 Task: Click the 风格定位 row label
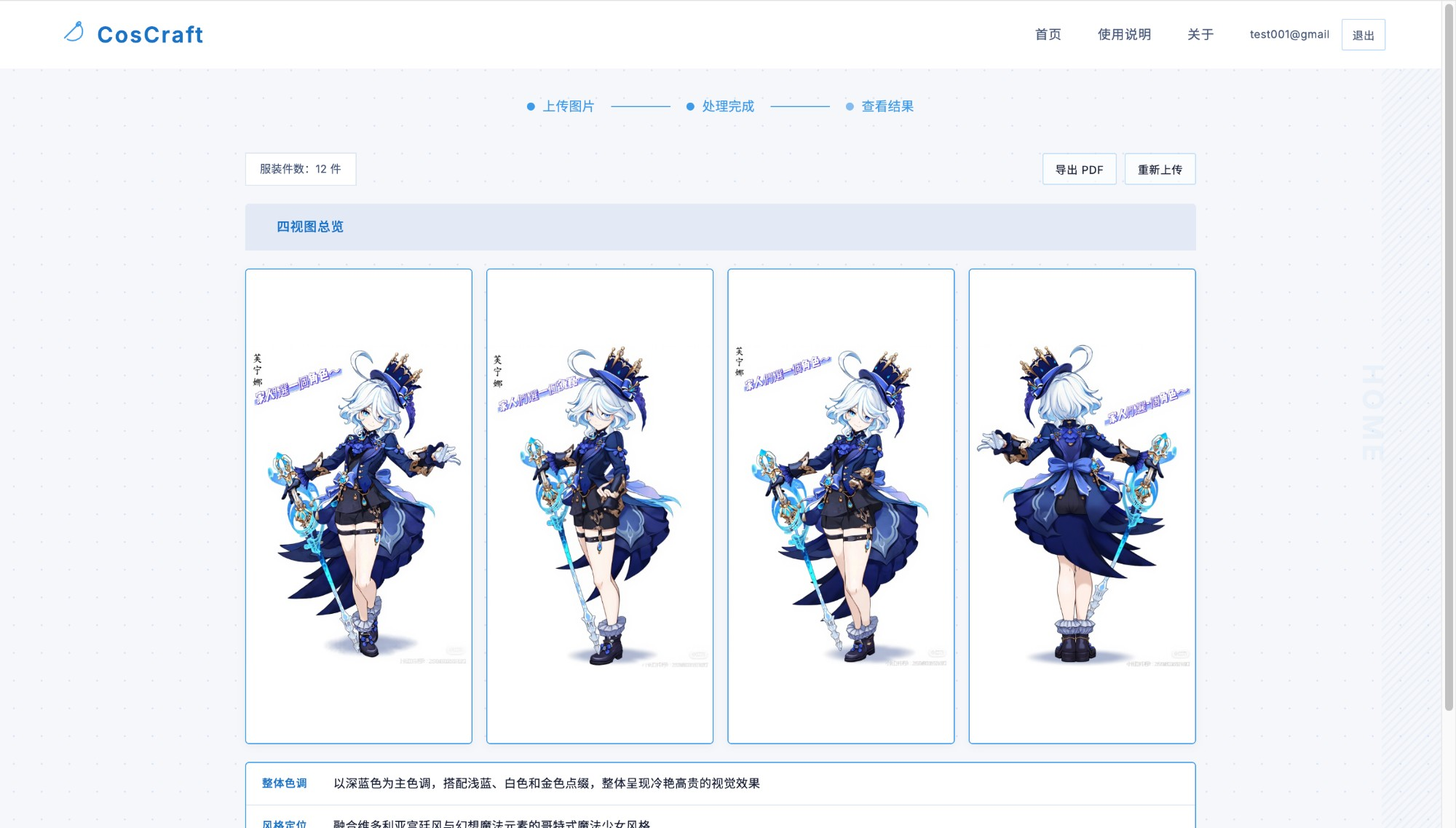pos(284,824)
